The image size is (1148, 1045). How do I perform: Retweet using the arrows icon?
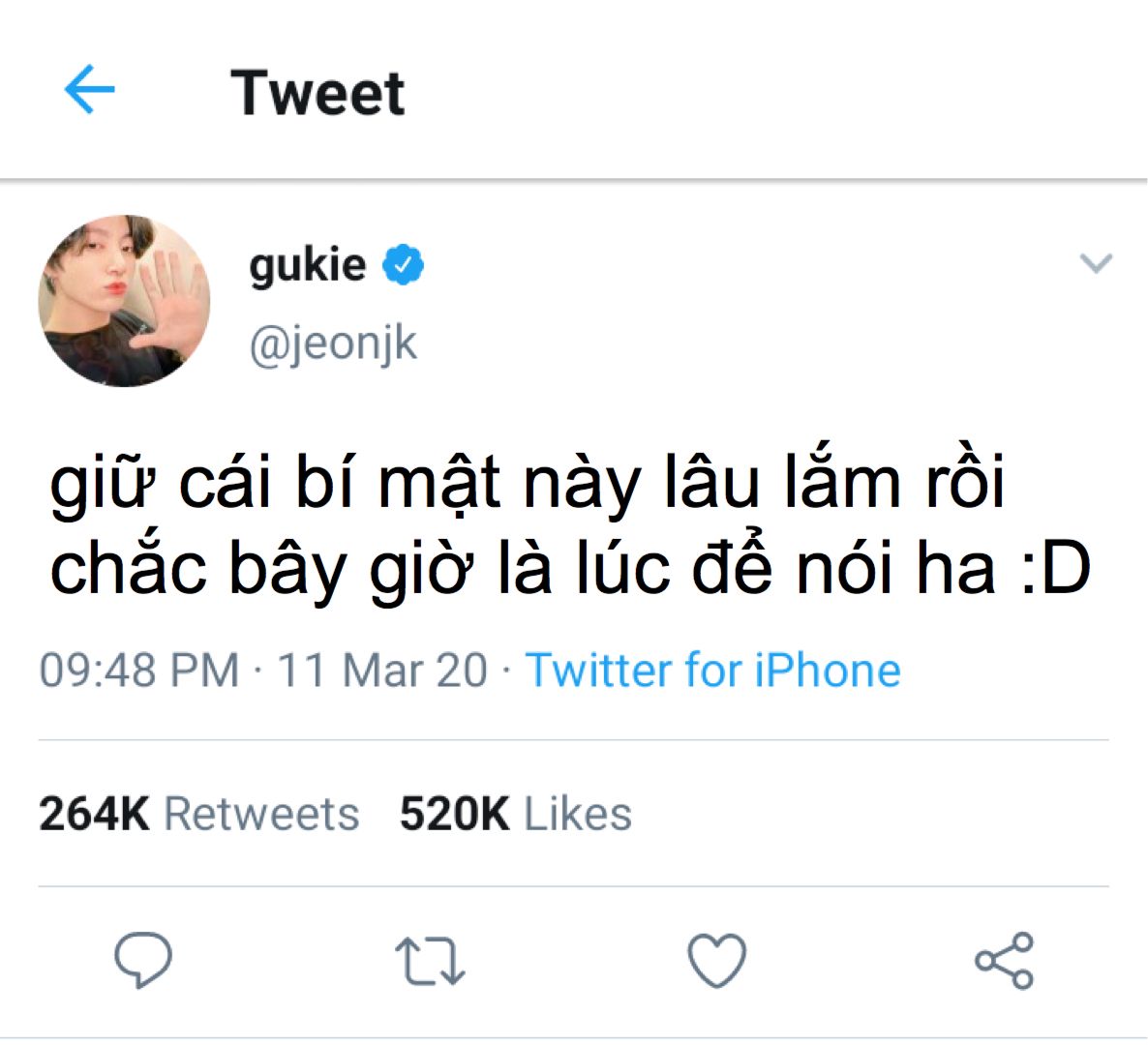430,961
